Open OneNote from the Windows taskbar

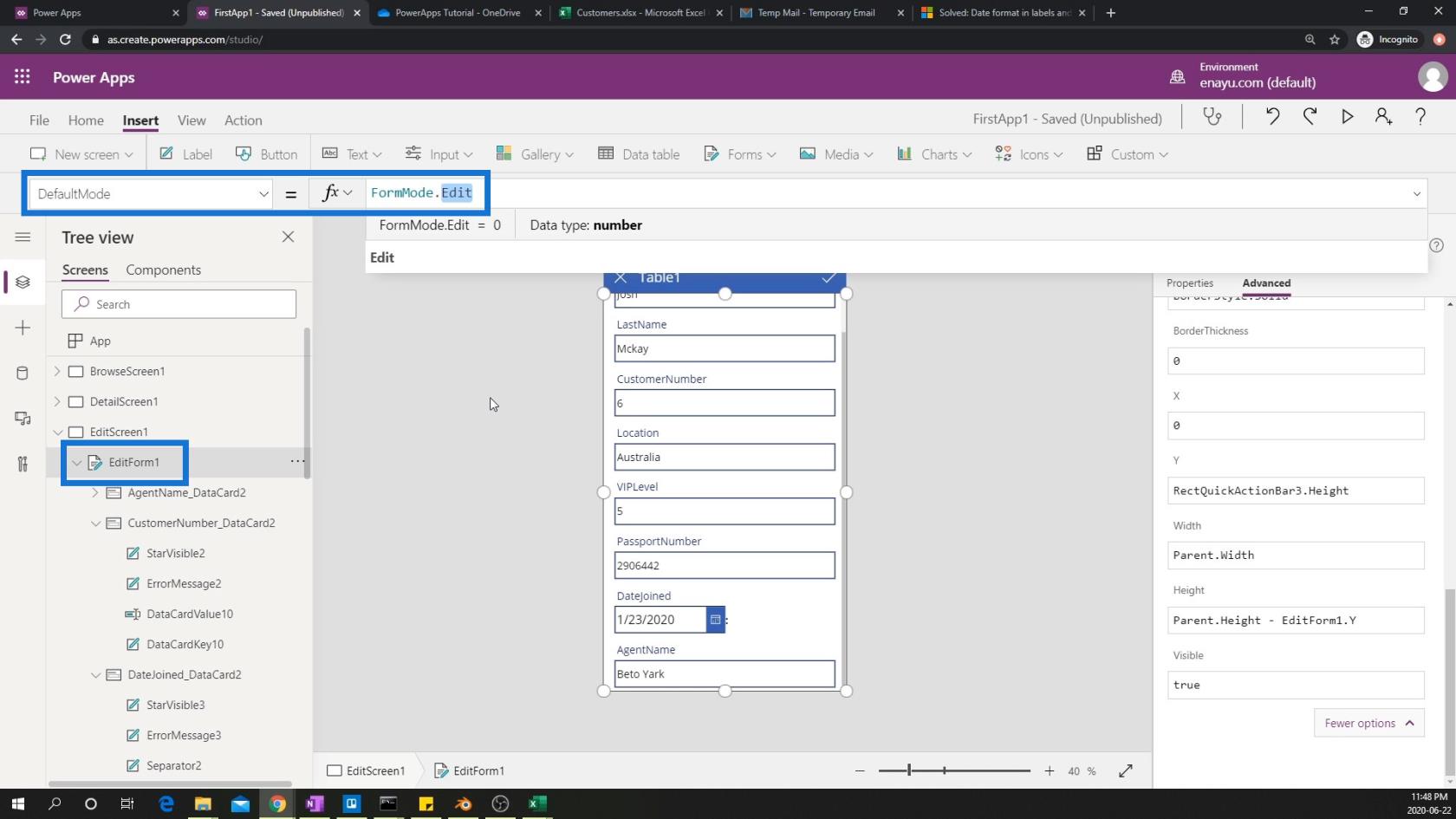pyautogui.click(x=314, y=803)
